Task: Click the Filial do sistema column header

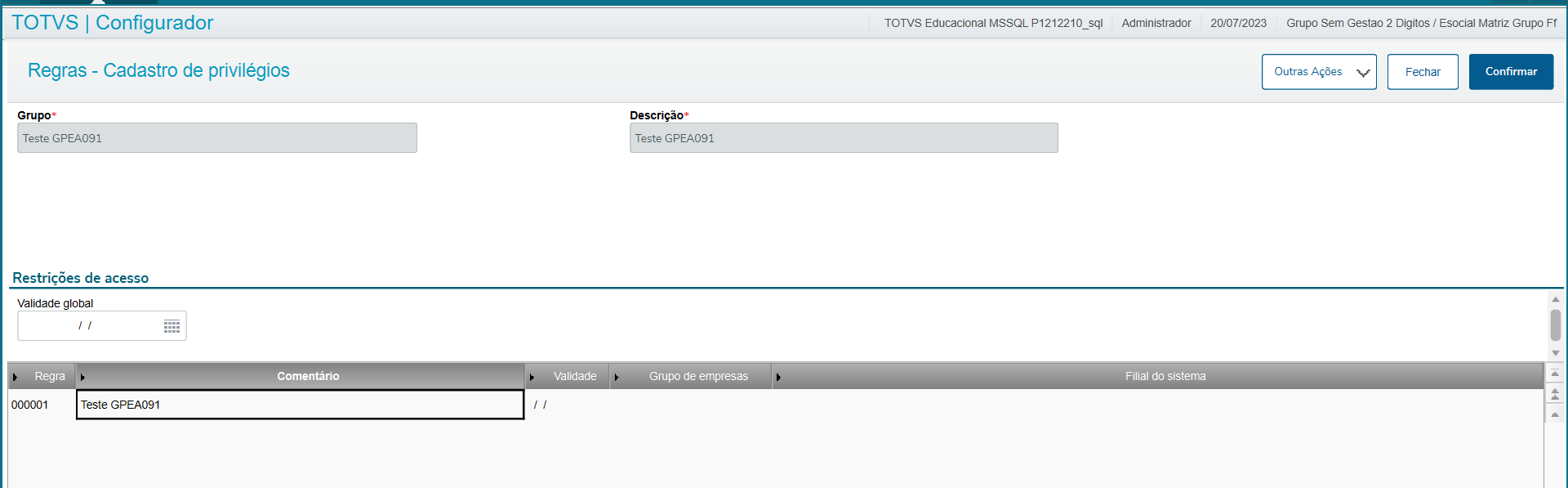Action: tap(1157, 376)
